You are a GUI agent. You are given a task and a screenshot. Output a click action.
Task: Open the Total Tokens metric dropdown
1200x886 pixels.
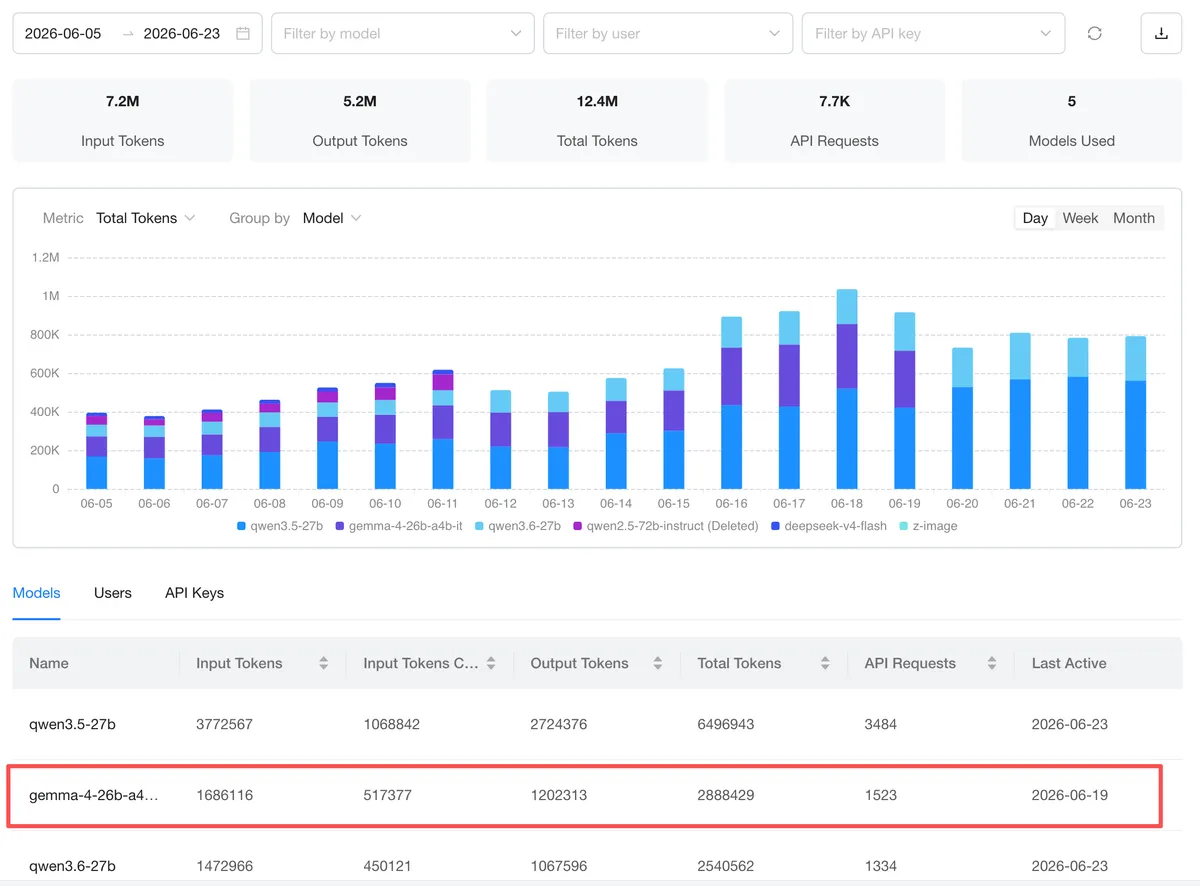click(145, 218)
